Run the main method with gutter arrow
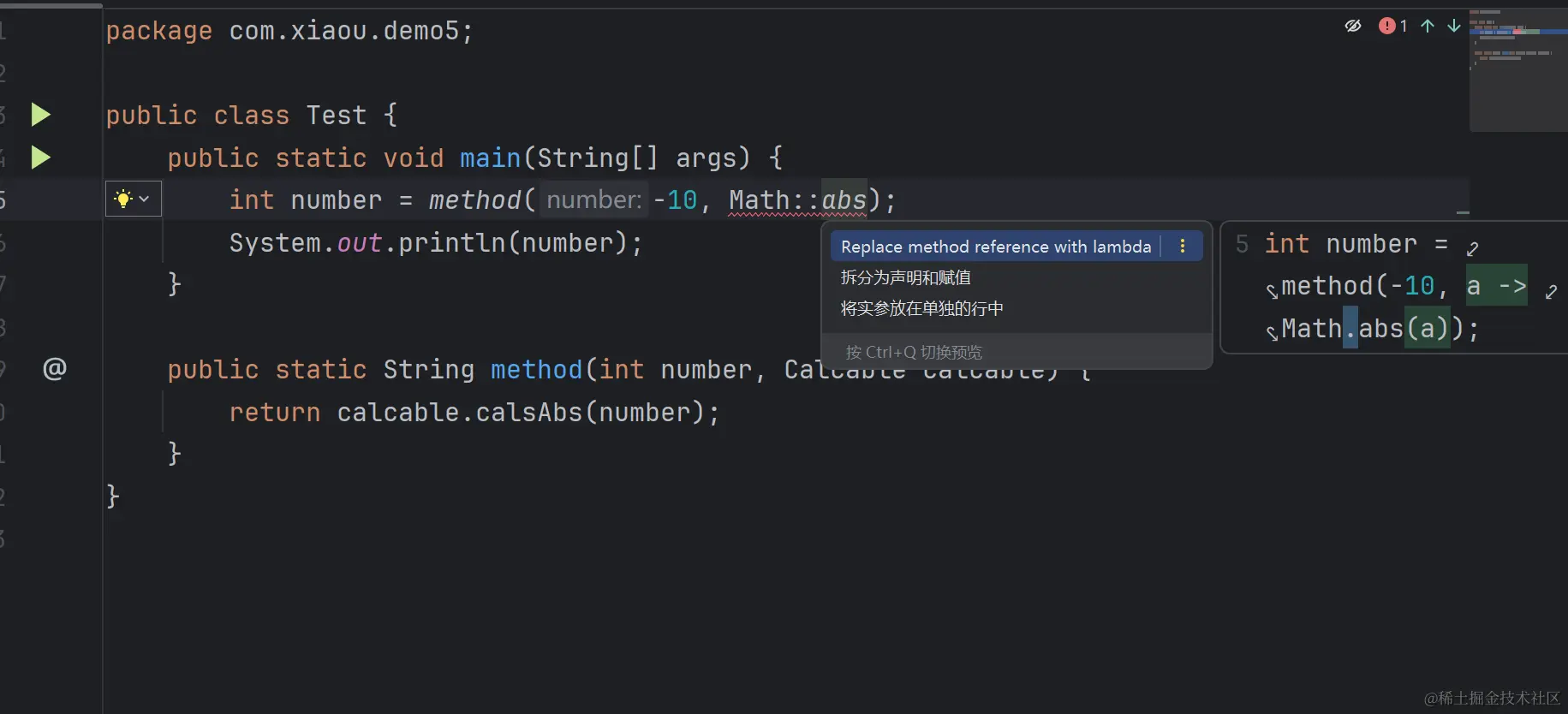The width and height of the screenshot is (1568, 714). click(x=40, y=158)
